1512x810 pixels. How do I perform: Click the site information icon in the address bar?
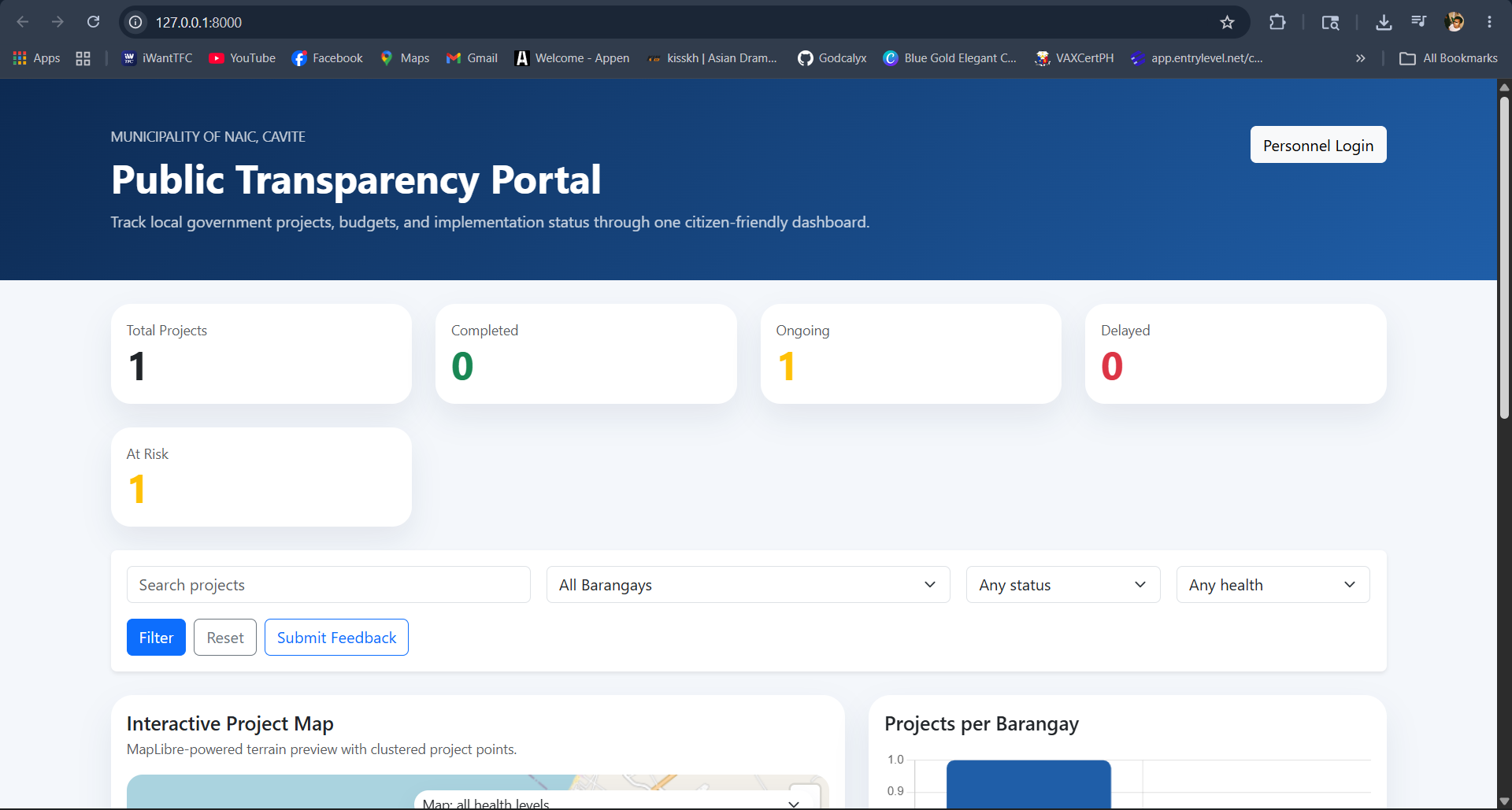(136, 22)
